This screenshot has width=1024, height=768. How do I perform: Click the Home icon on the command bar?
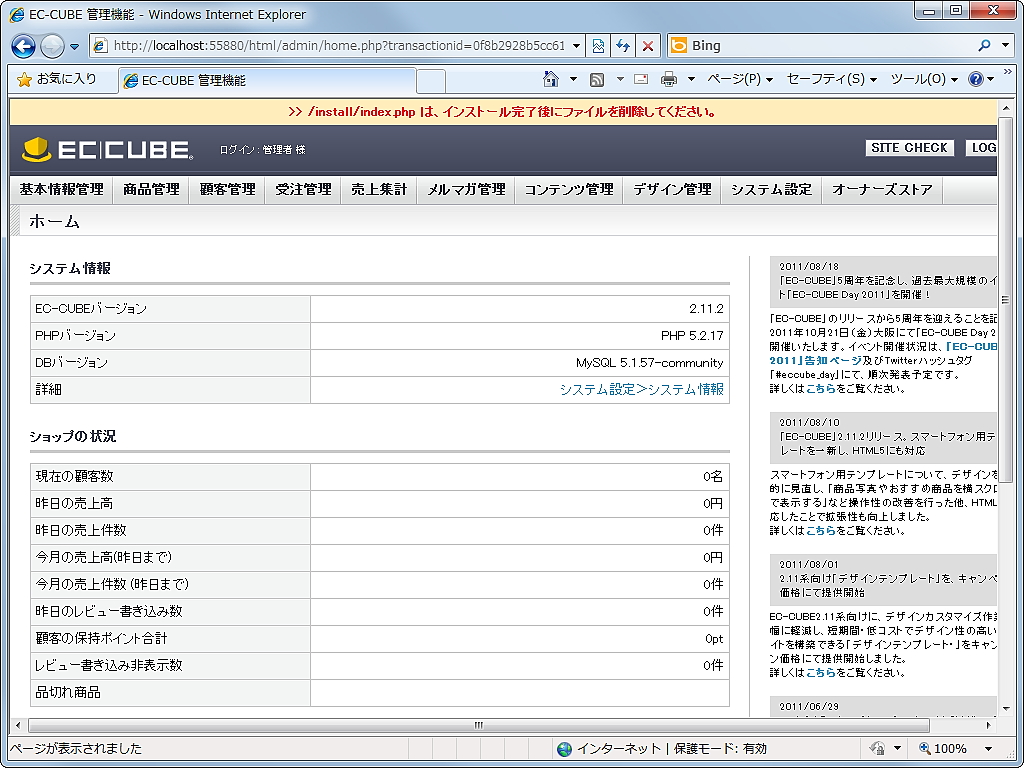[x=549, y=77]
